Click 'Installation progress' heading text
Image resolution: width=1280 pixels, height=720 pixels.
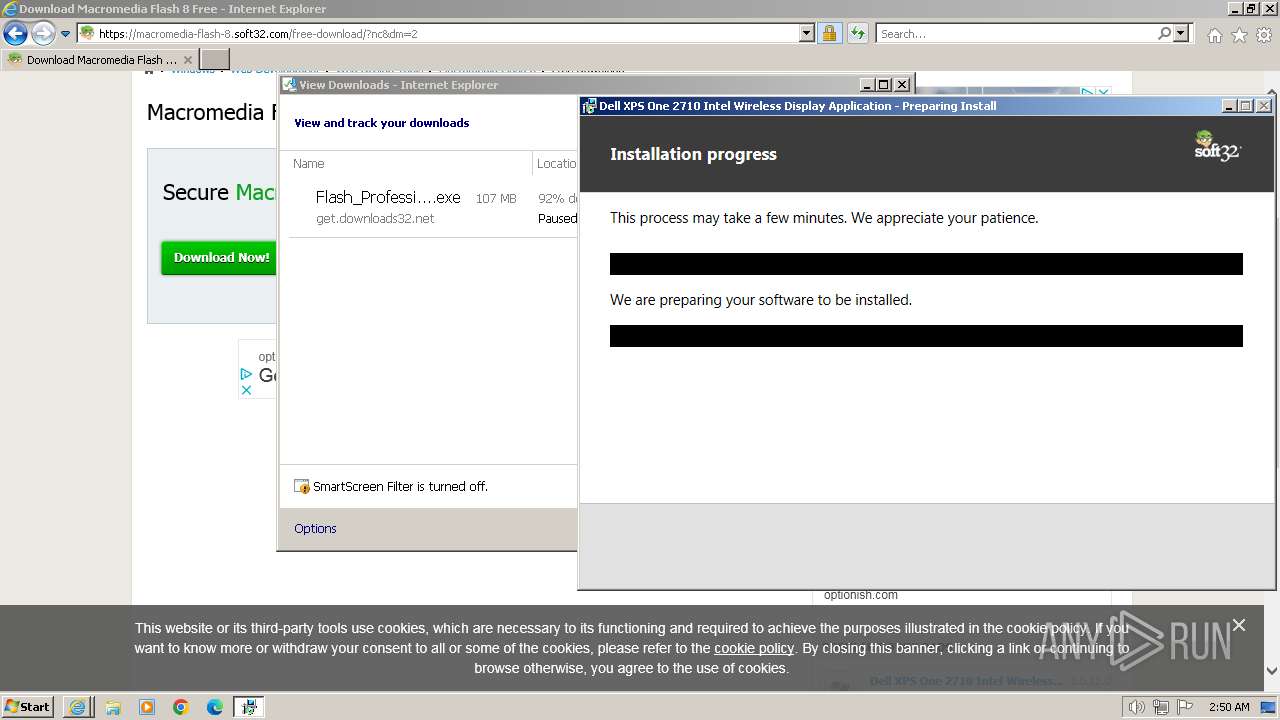click(693, 154)
